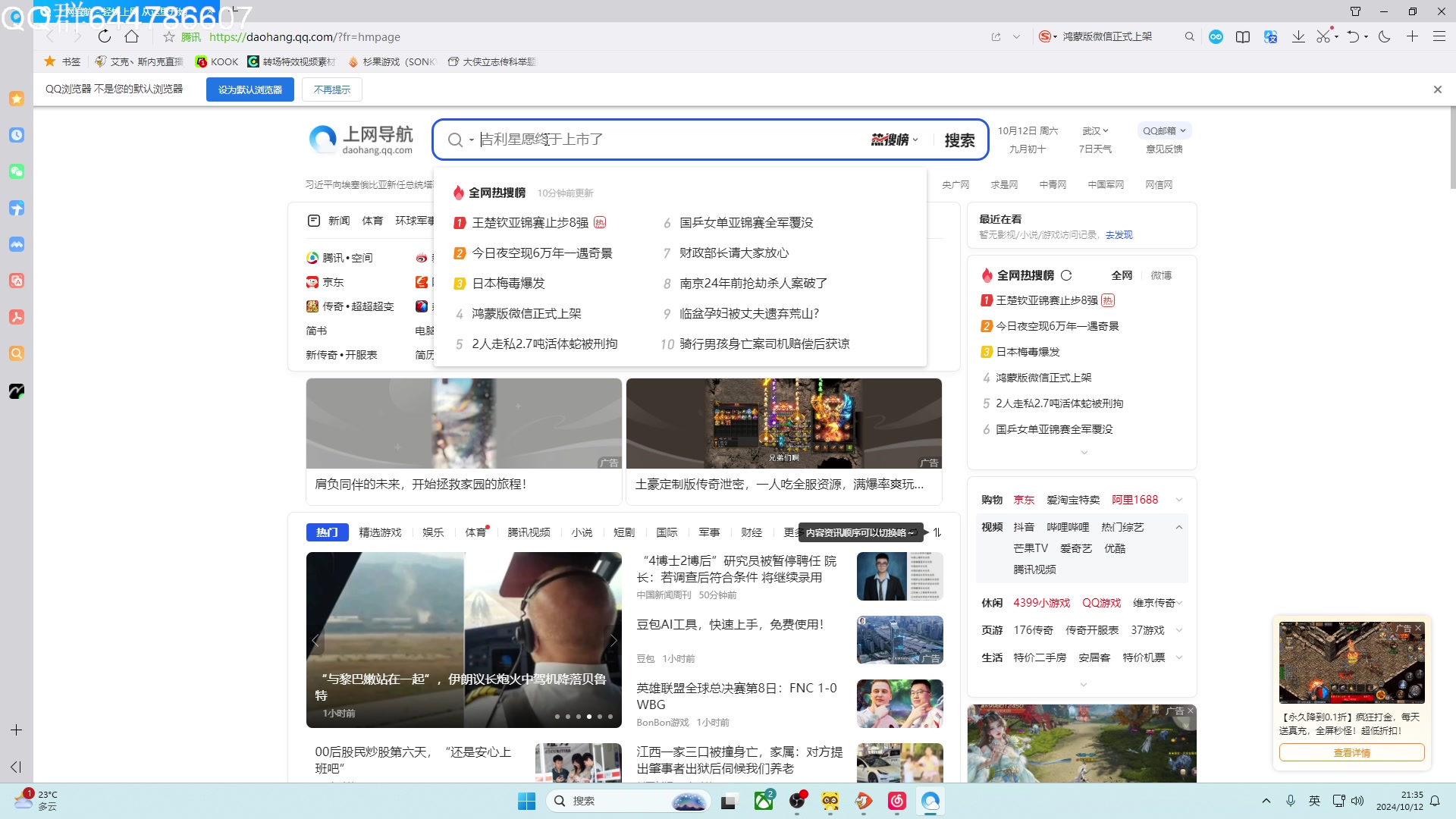Screen dimensions: 1456x819
Task: Click the toolbar search magnifier icon
Action: coord(1189,36)
